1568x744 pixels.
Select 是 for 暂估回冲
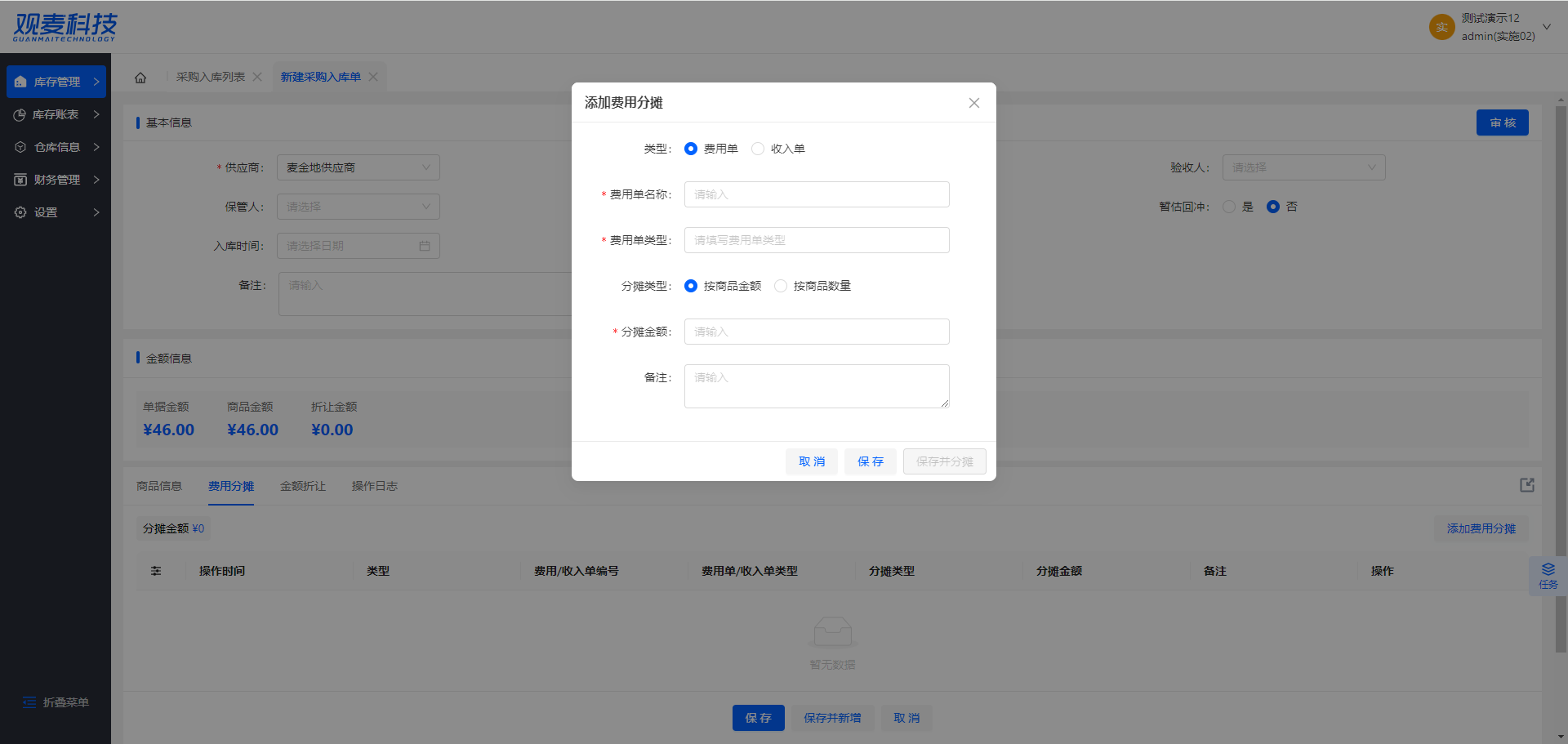click(x=1229, y=207)
